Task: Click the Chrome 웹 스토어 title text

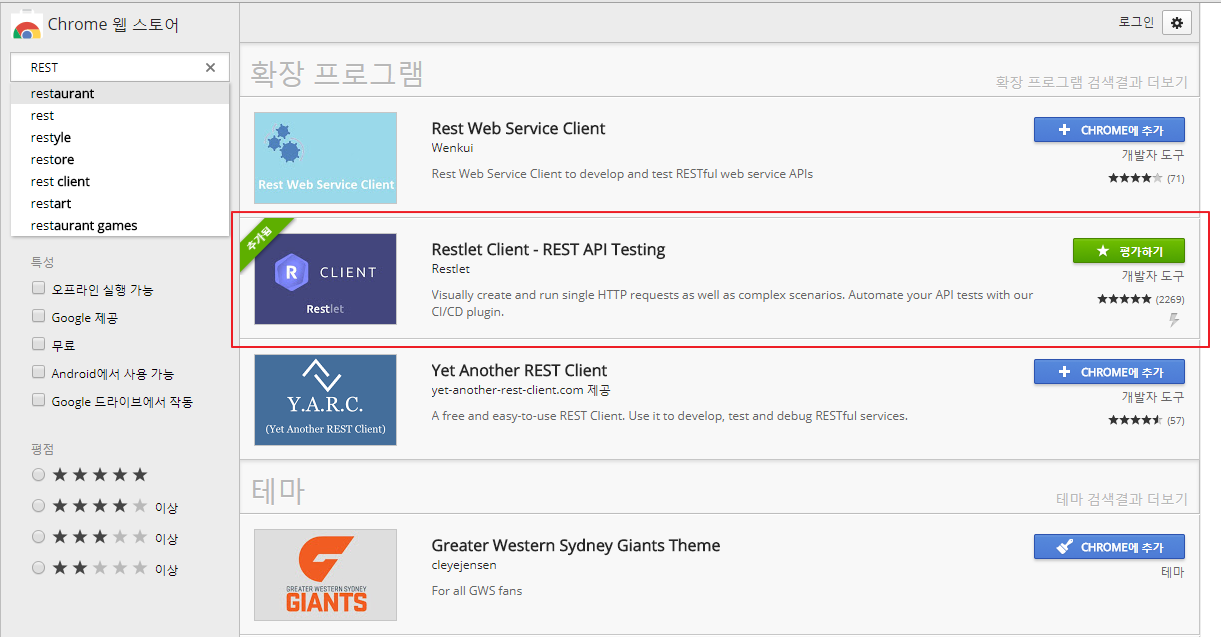Action: pyautogui.click(x=113, y=25)
